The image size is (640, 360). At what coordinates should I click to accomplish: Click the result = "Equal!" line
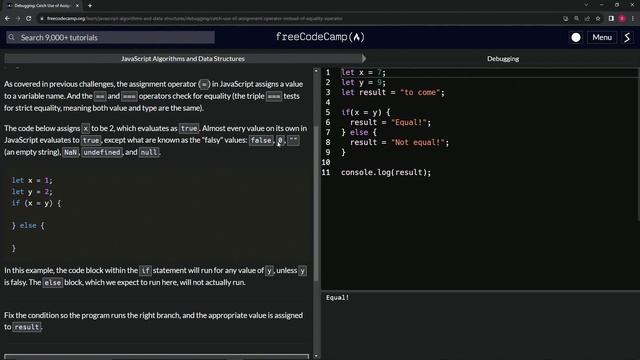(x=390, y=122)
